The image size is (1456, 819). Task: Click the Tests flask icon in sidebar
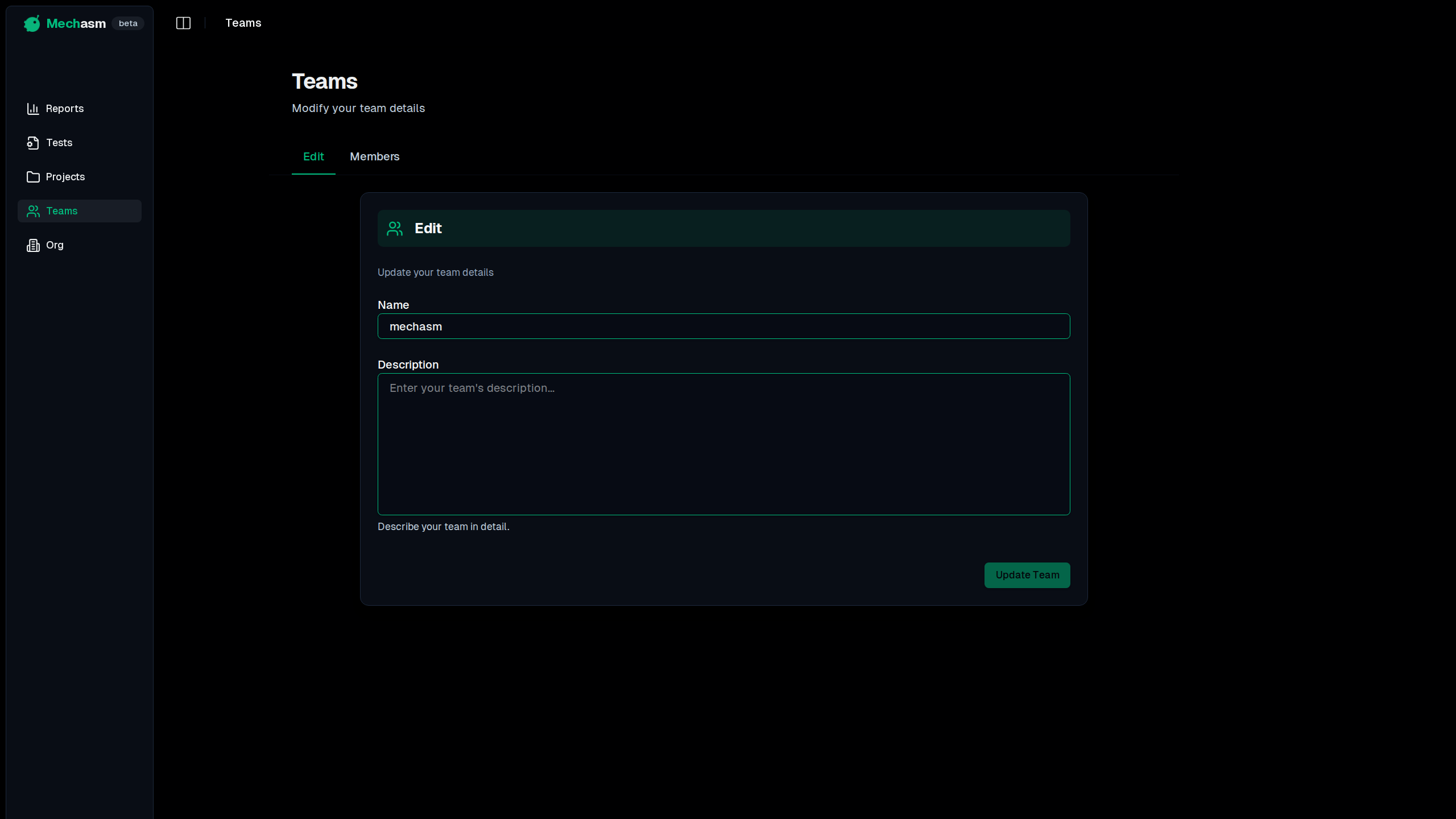pos(33,142)
